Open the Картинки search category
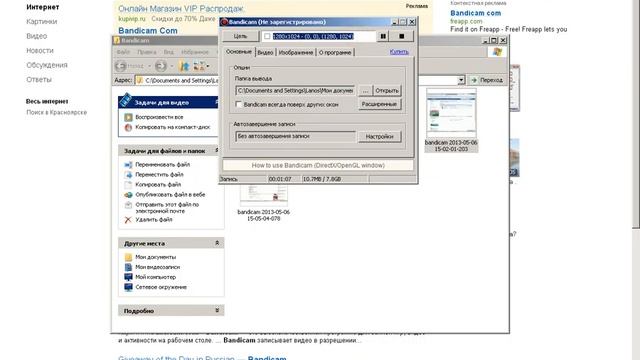The width and height of the screenshot is (640, 360). (x=42, y=22)
